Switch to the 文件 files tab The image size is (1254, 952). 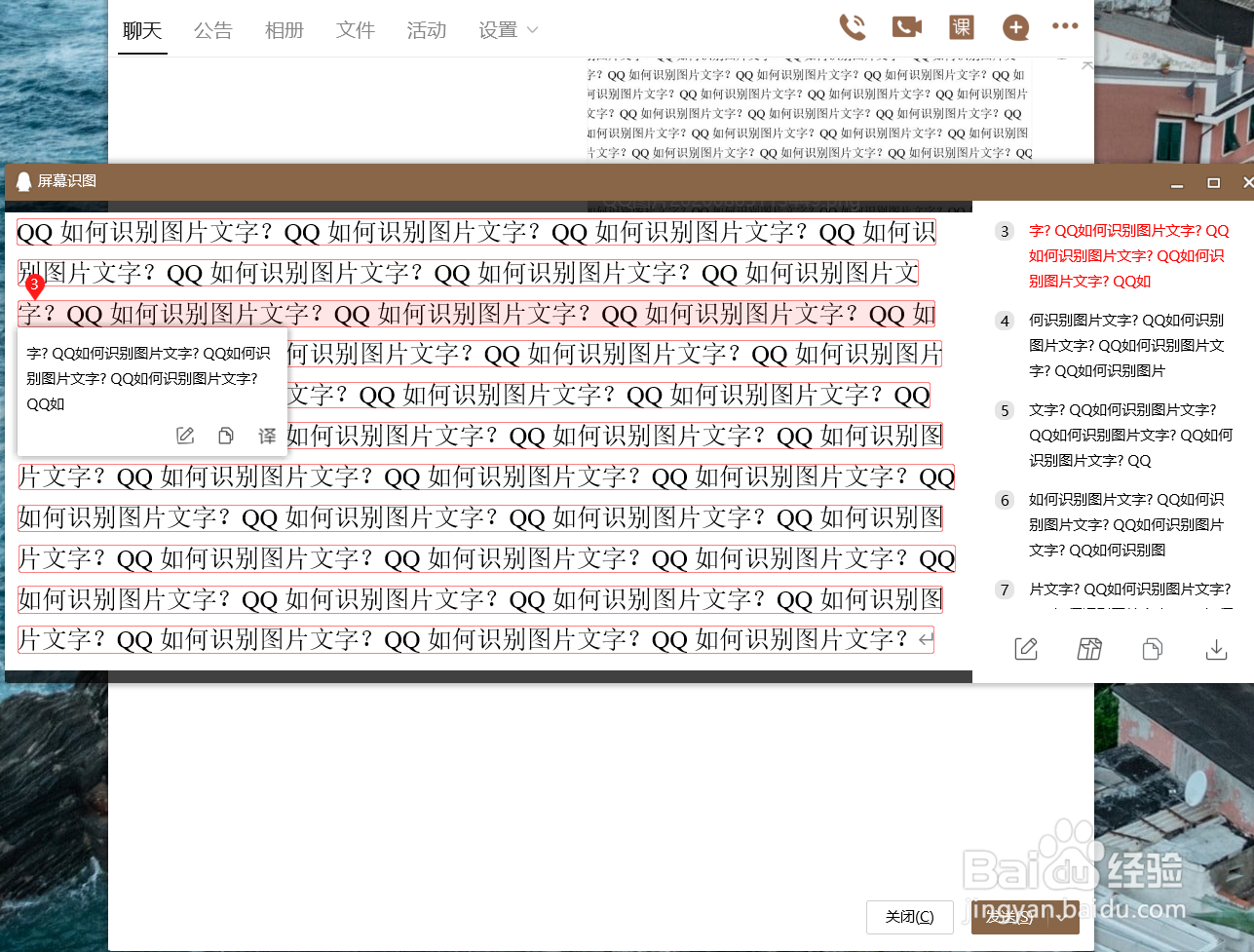[x=356, y=30]
